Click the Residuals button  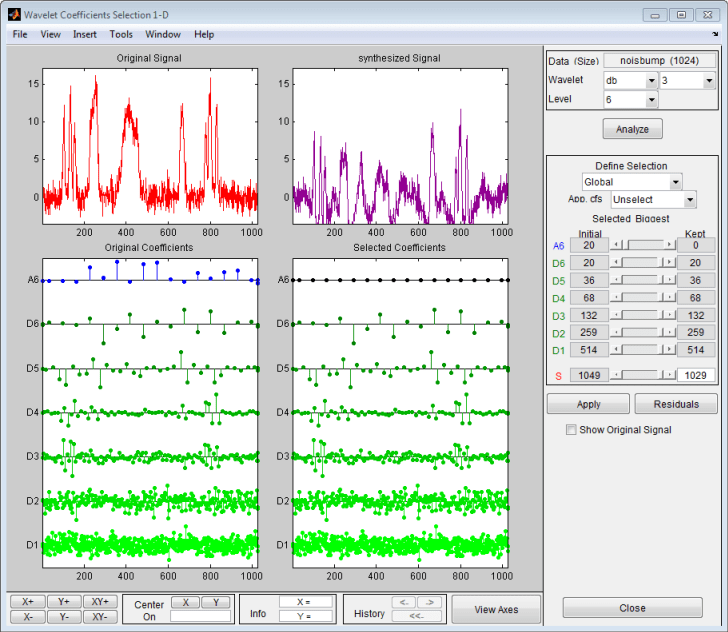[x=675, y=404]
